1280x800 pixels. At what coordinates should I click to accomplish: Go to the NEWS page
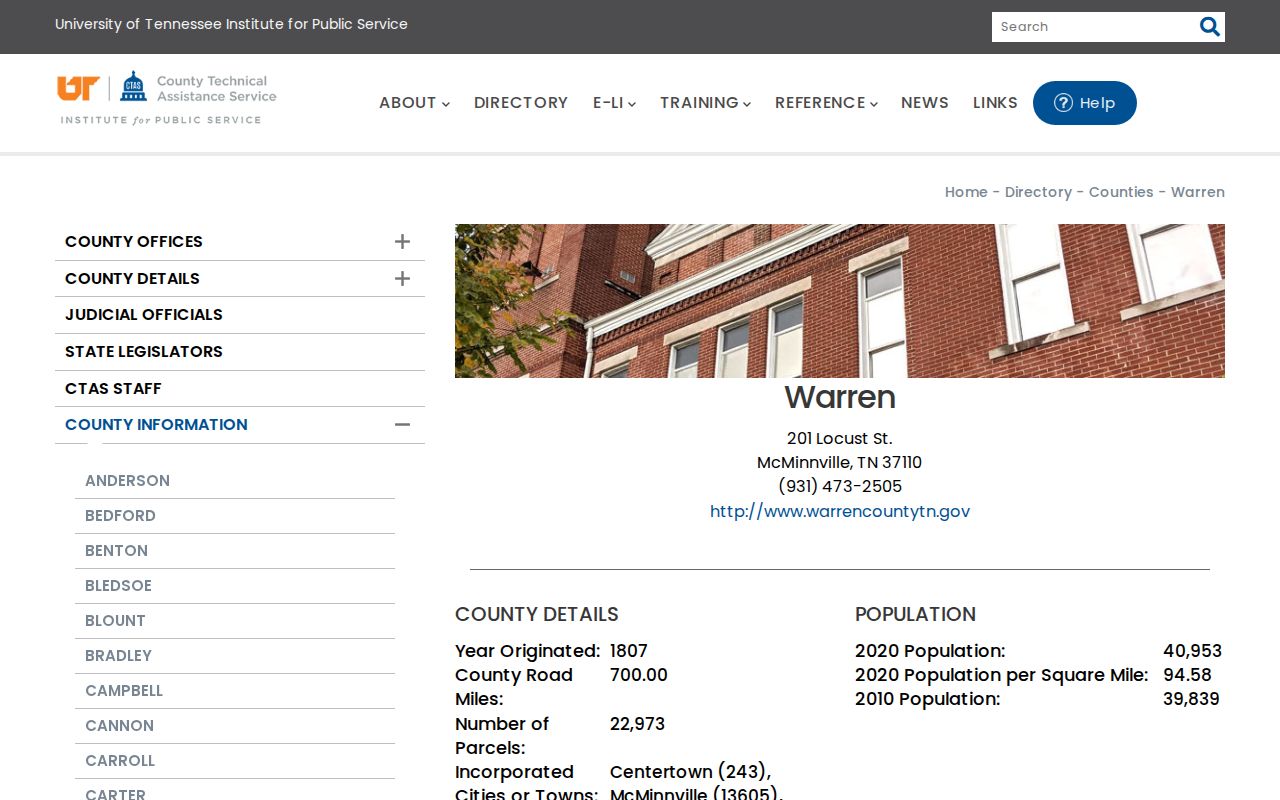pyautogui.click(x=925, y=103)
